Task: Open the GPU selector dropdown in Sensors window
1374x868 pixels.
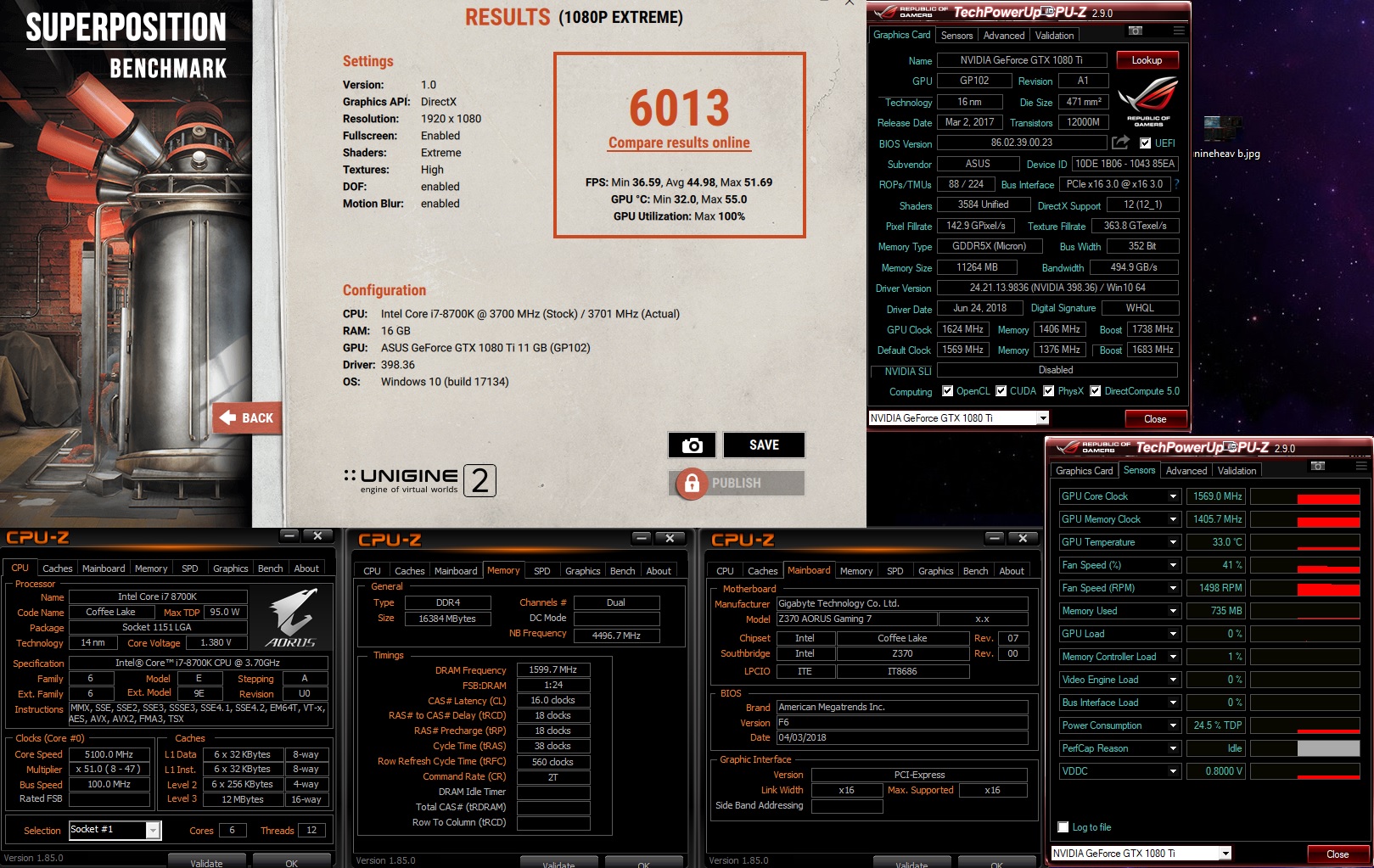Action: tap(1225, 854)
